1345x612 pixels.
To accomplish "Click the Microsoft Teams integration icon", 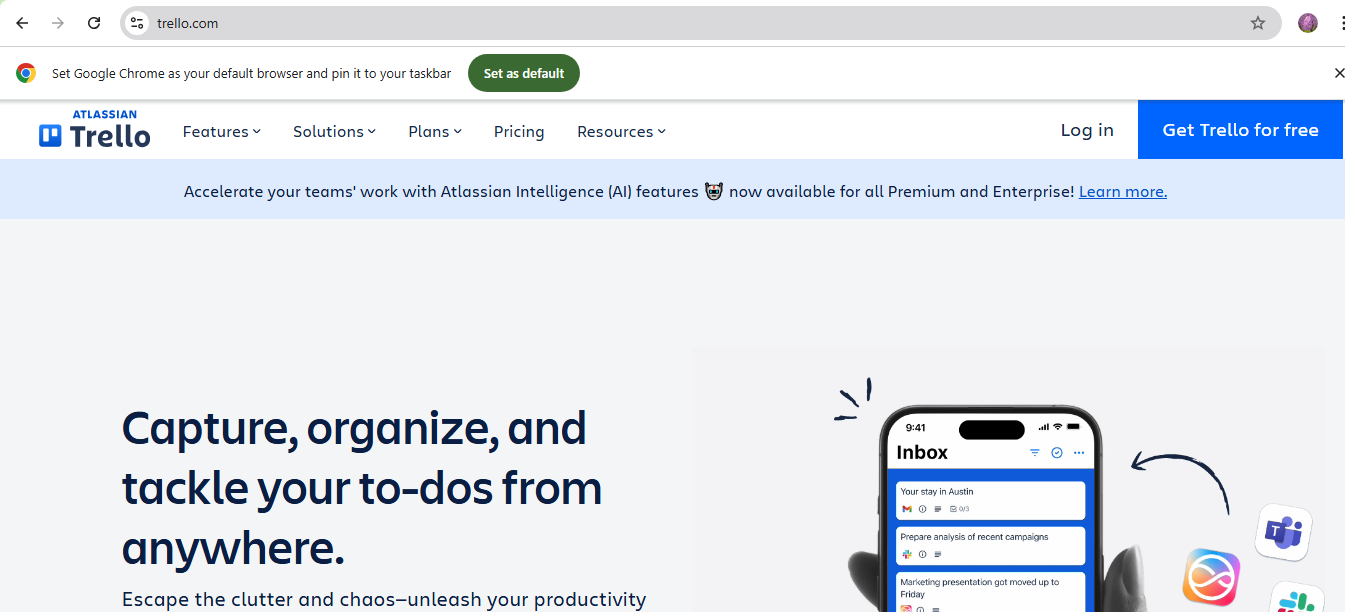I will tap(1283, 532).
